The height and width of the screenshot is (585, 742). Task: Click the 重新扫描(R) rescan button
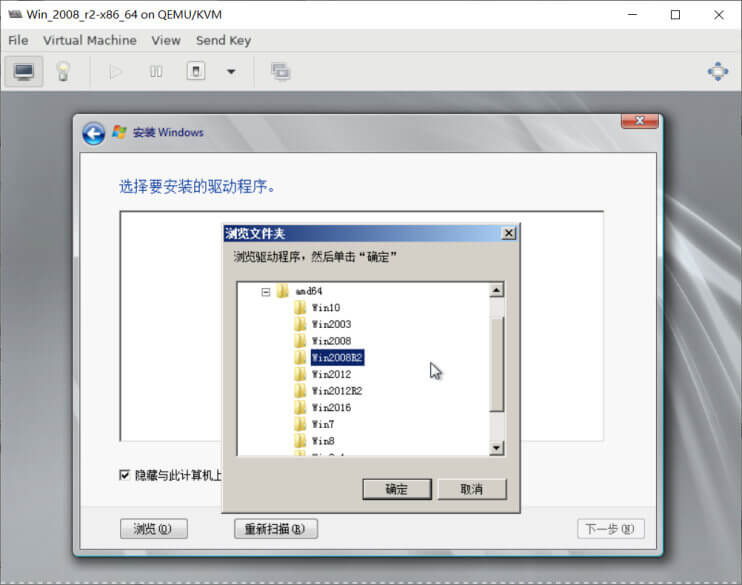coord(276,529)
